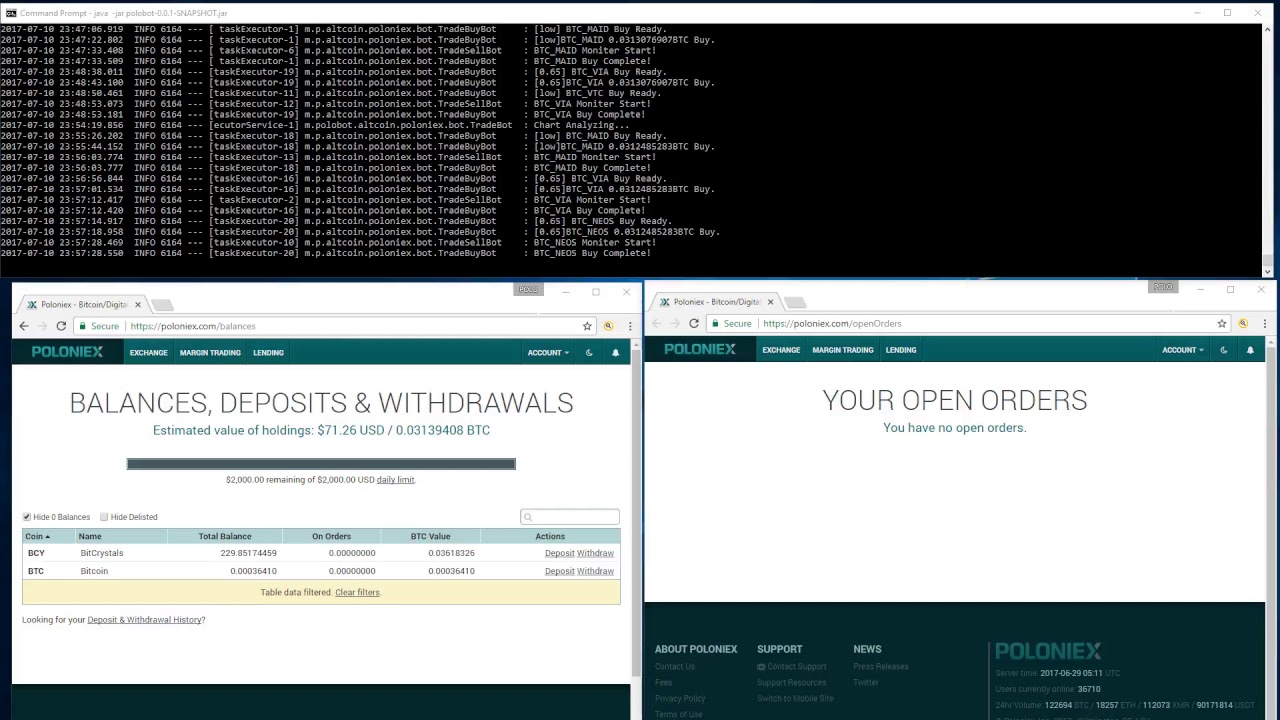
Task: Open EXCHANGE in the open orders window
Action: (x=781, y=350)
